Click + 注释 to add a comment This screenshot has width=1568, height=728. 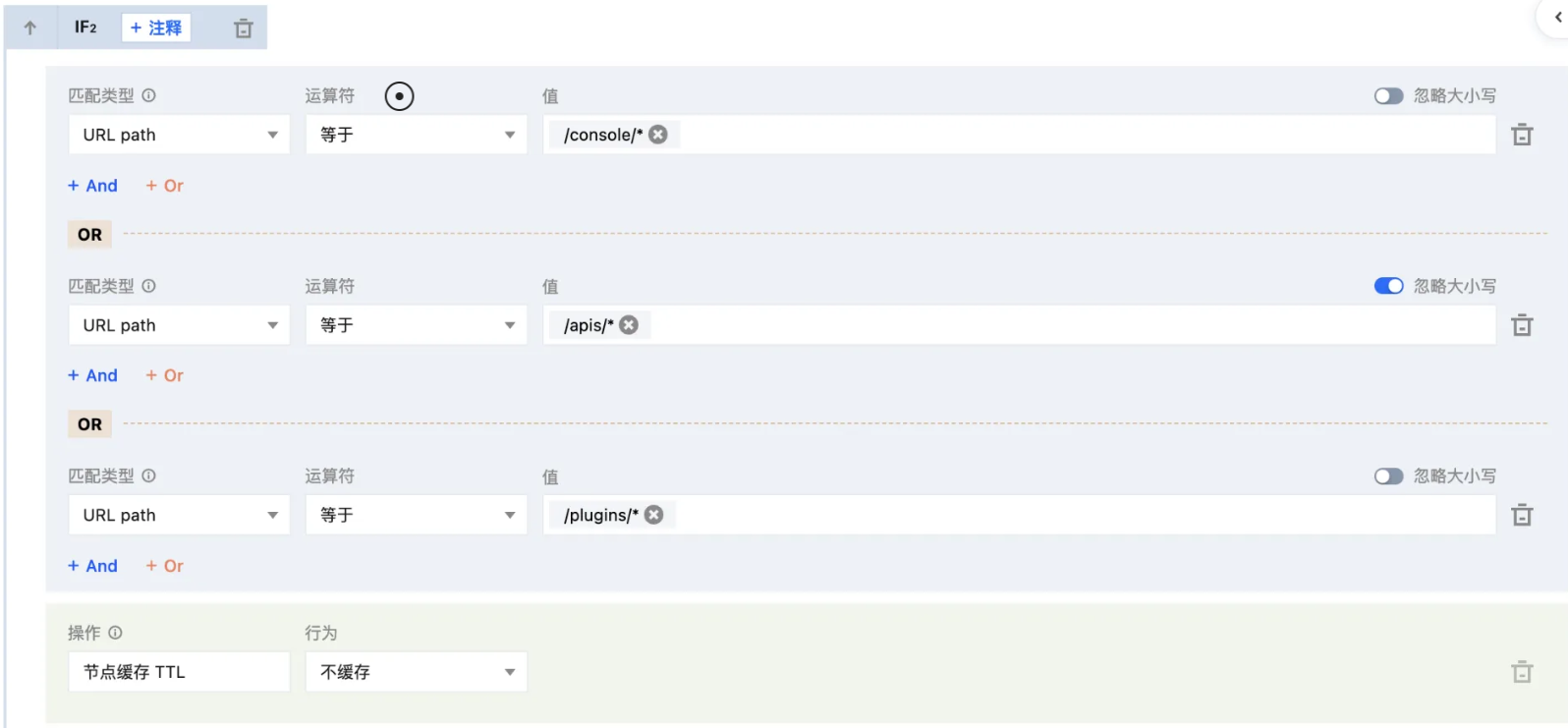coord(156,28)
